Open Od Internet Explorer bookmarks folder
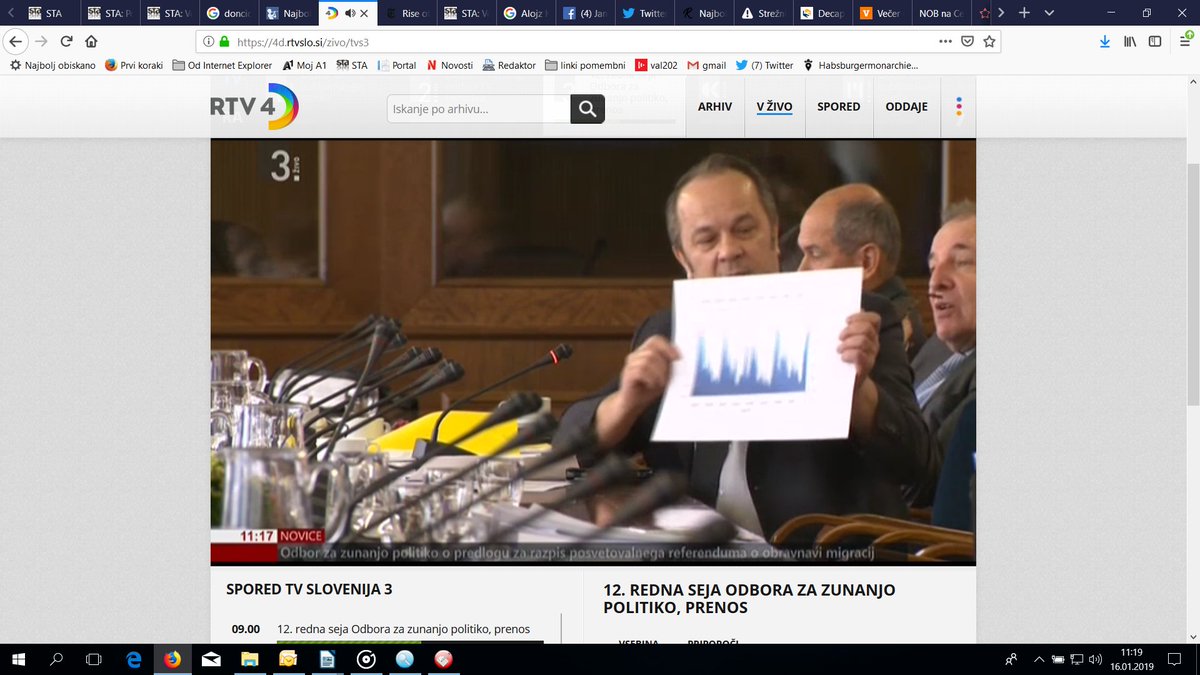The image size is (1200, 675). pyautogui.click(x=222, y=65)
